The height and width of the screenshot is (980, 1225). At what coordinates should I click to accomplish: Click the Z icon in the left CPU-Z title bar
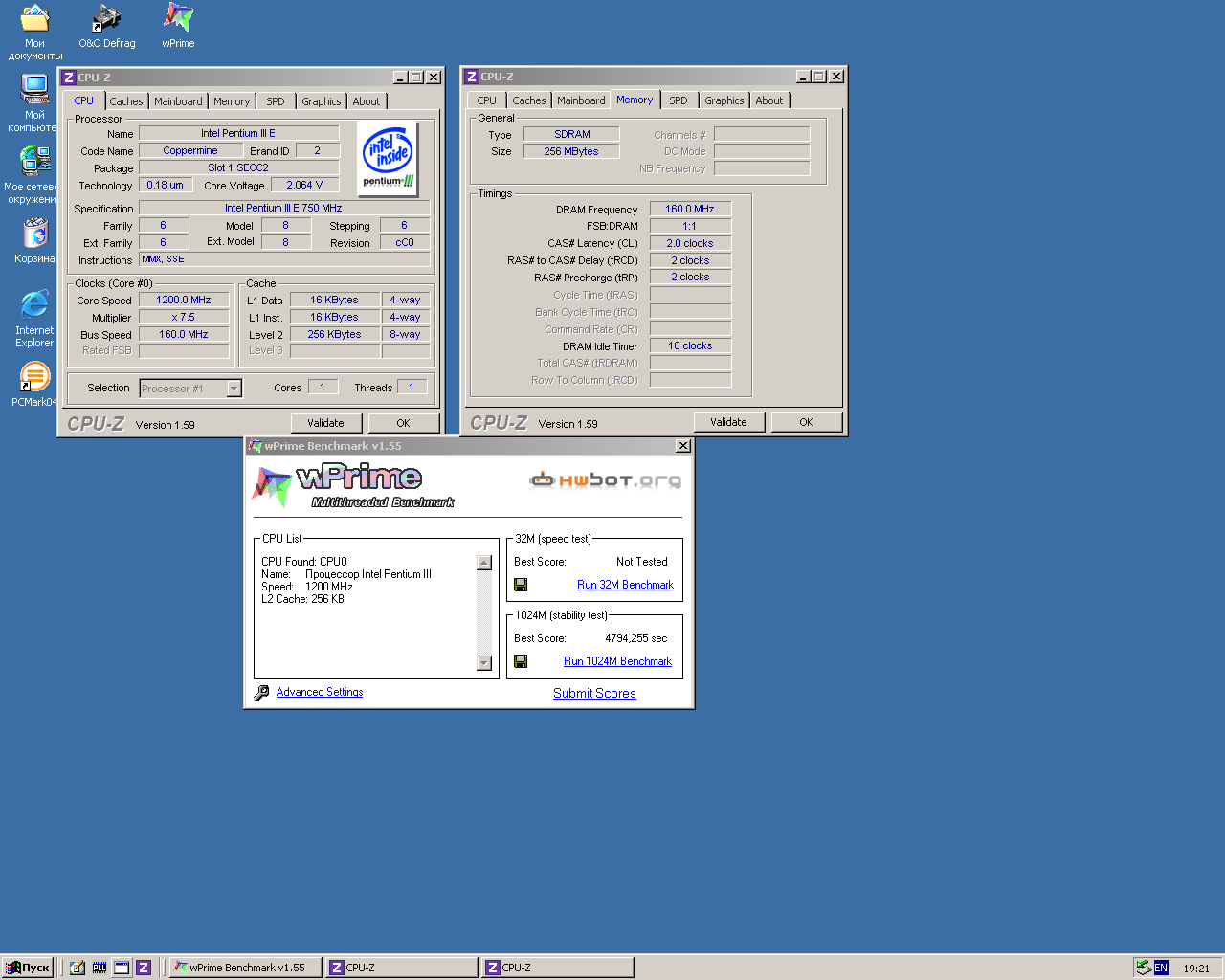tap(68, 78)
